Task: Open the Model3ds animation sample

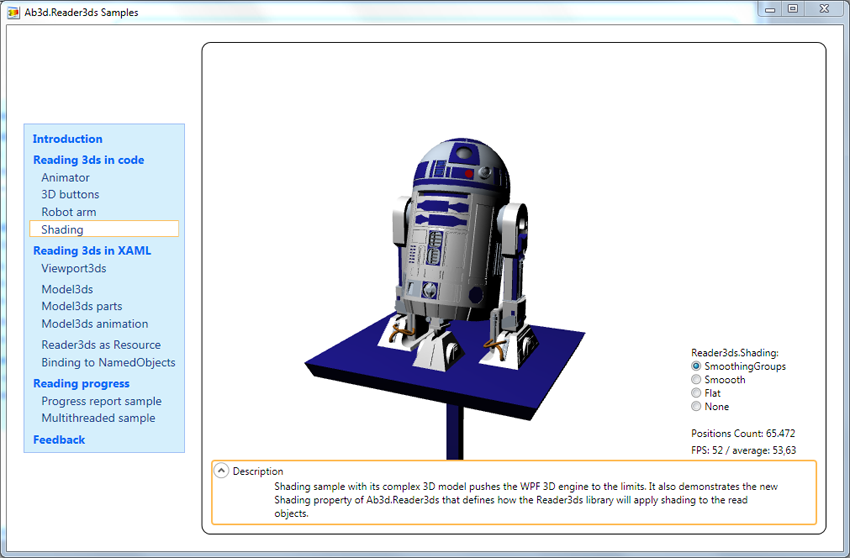Action: tap(94, 324)
